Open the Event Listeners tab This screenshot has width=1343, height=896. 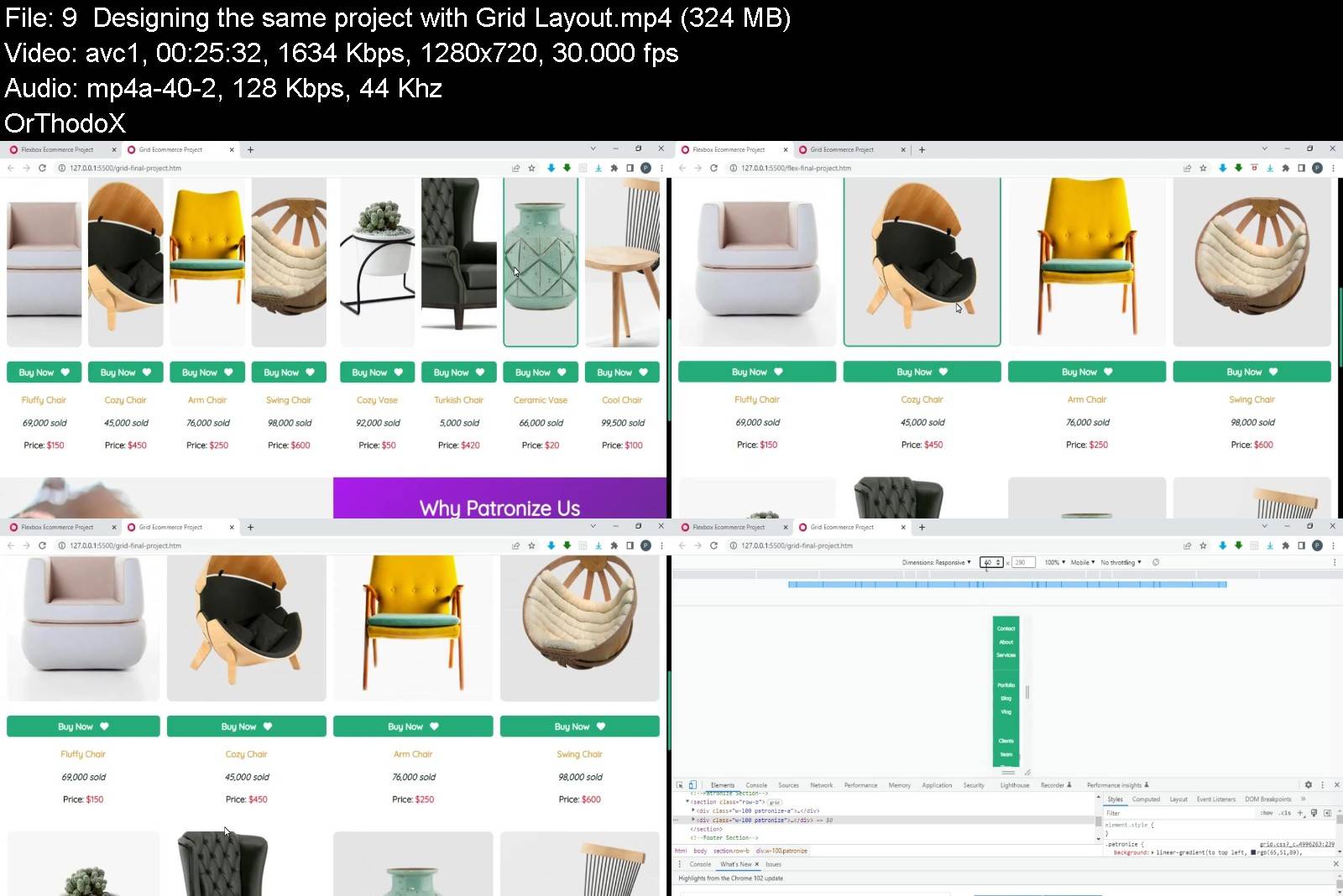1215,799
